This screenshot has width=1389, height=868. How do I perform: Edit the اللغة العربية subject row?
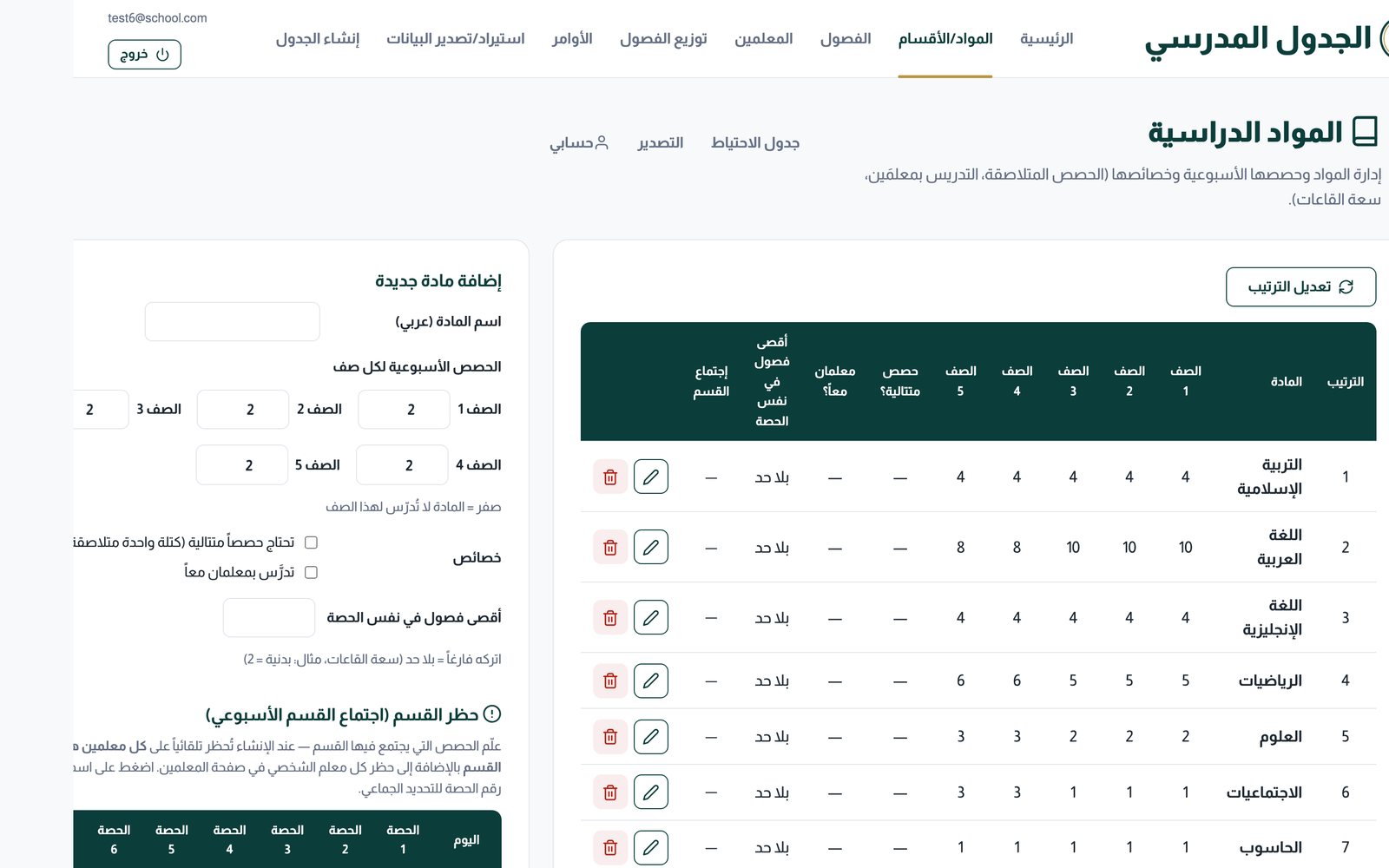pos(651,547)
